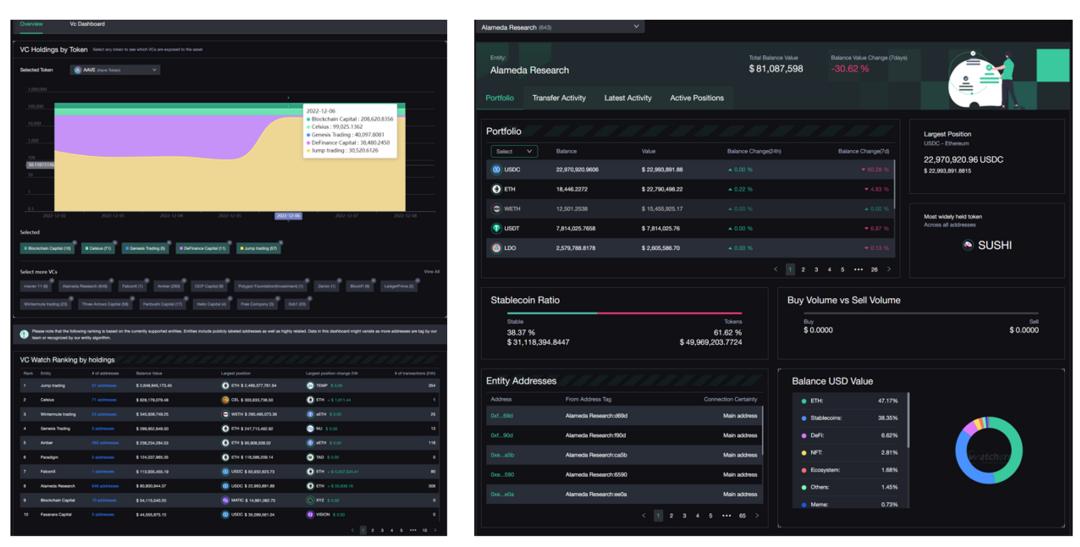Image resolution: width=1080 pixels, height=547 pixels.
Task: Click the SUSHI token logo
Action: click(967, 245)
